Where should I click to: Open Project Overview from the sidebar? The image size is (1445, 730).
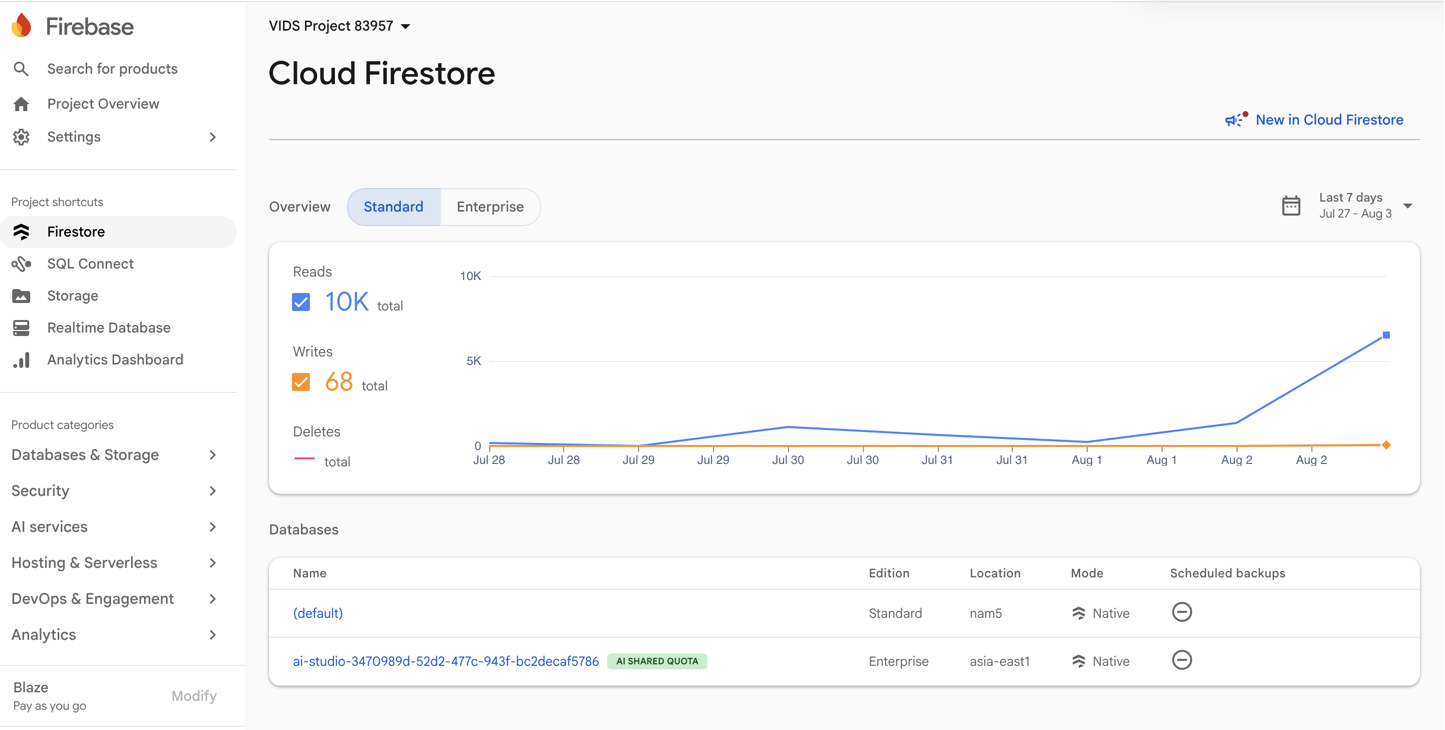[x=103, y=104]
